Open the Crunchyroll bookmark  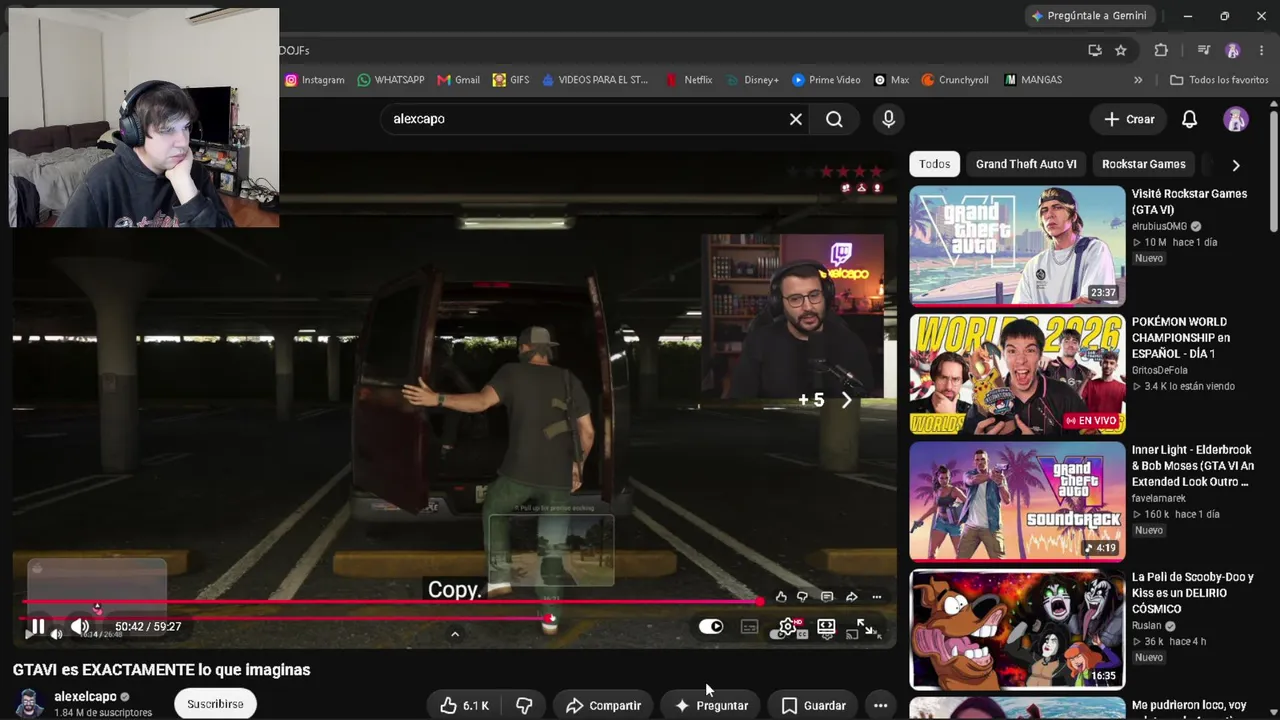coord(955,80)
